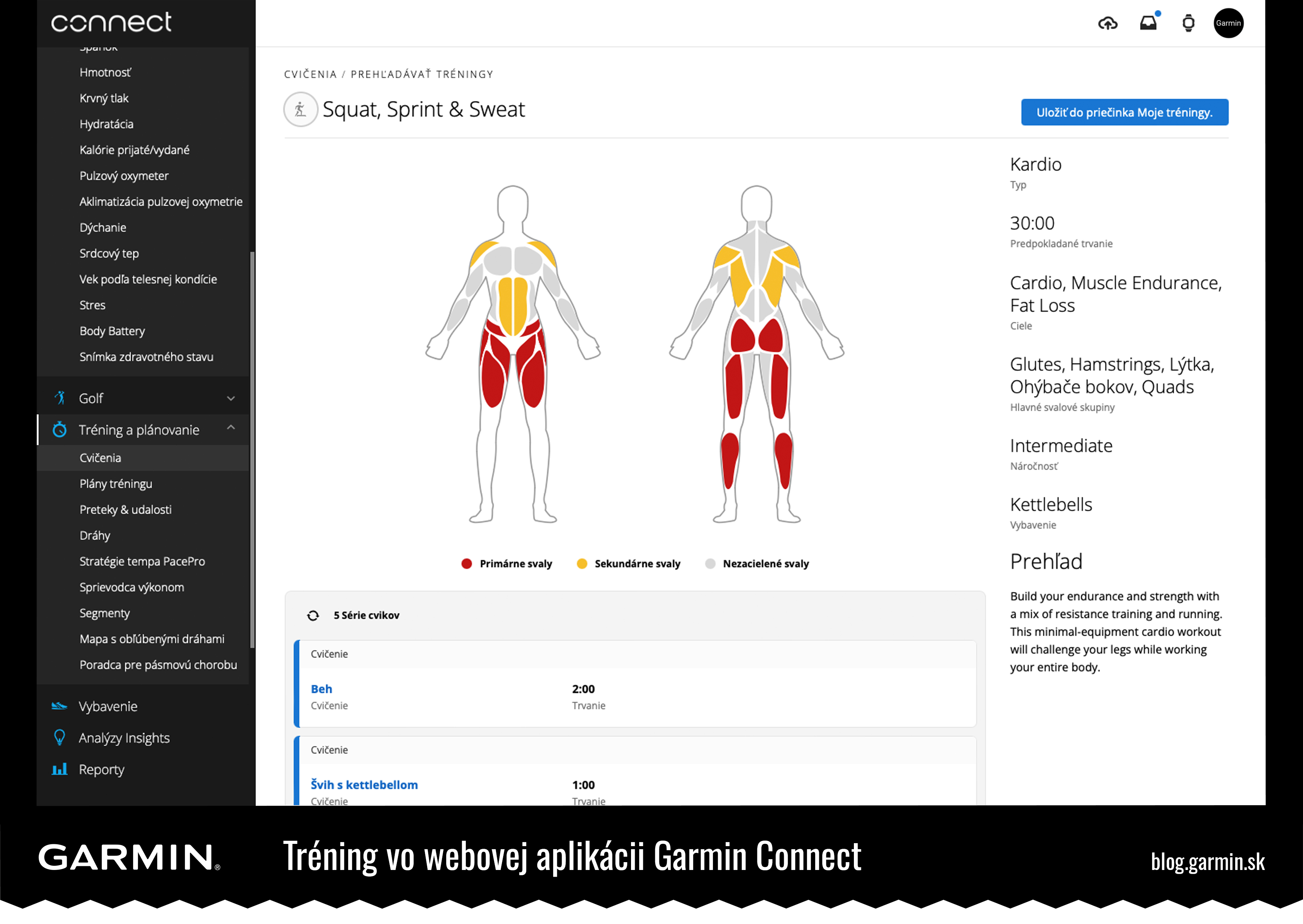Click the Tréning a plánovanie stopwatch icon
Screen dimensions: 1303x924
[x=60, y=430]
